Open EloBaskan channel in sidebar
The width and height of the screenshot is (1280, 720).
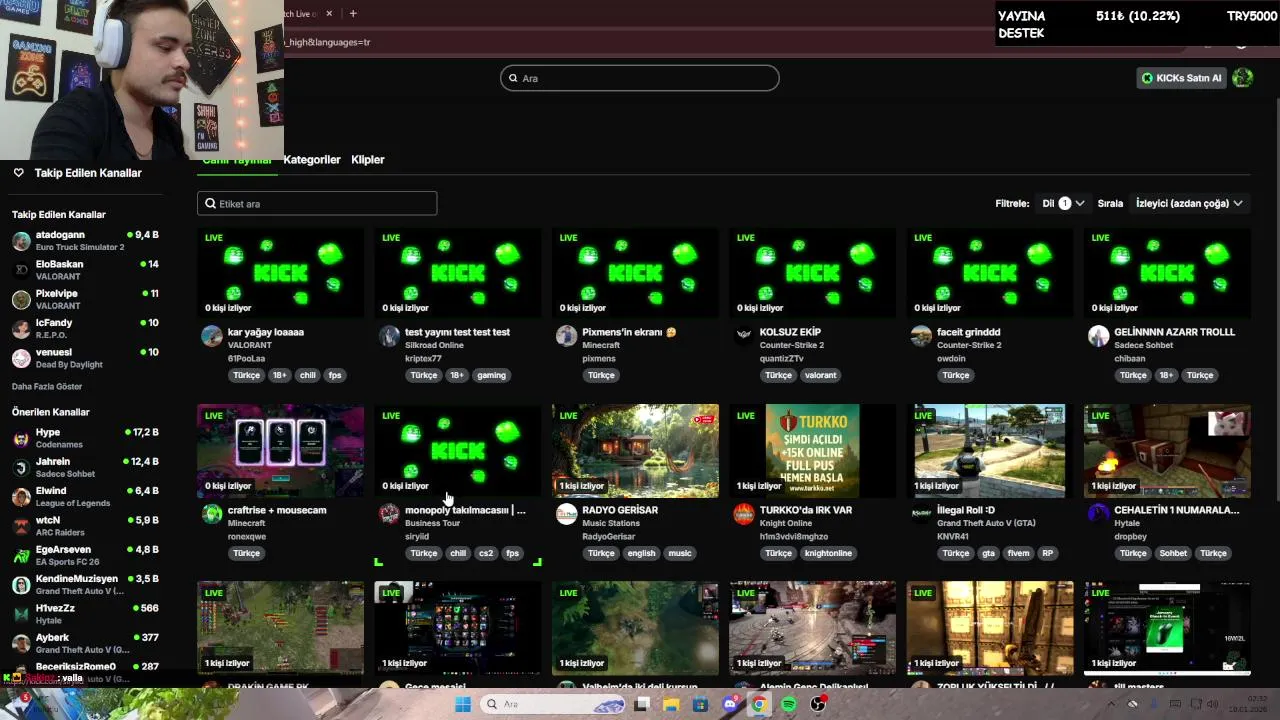(x=85, y=270)
